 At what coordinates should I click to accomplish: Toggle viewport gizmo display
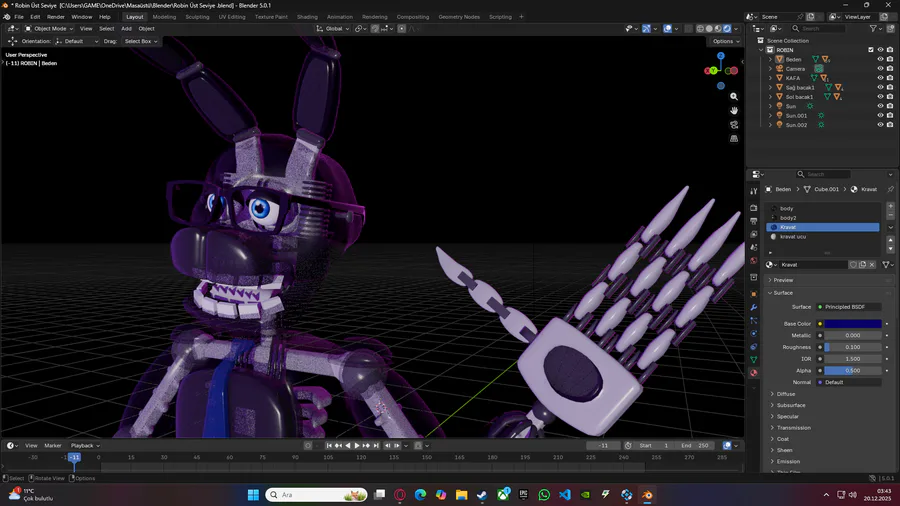(x=646, y=28)
